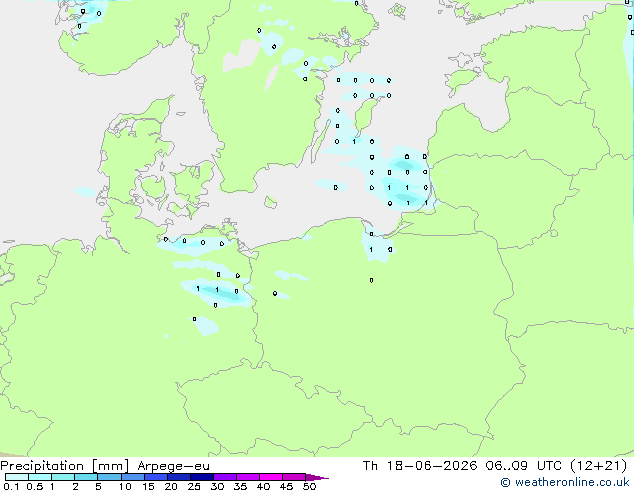
Task: Click the '06..09 UTC' time range text
Action: (x=524, y=466)
